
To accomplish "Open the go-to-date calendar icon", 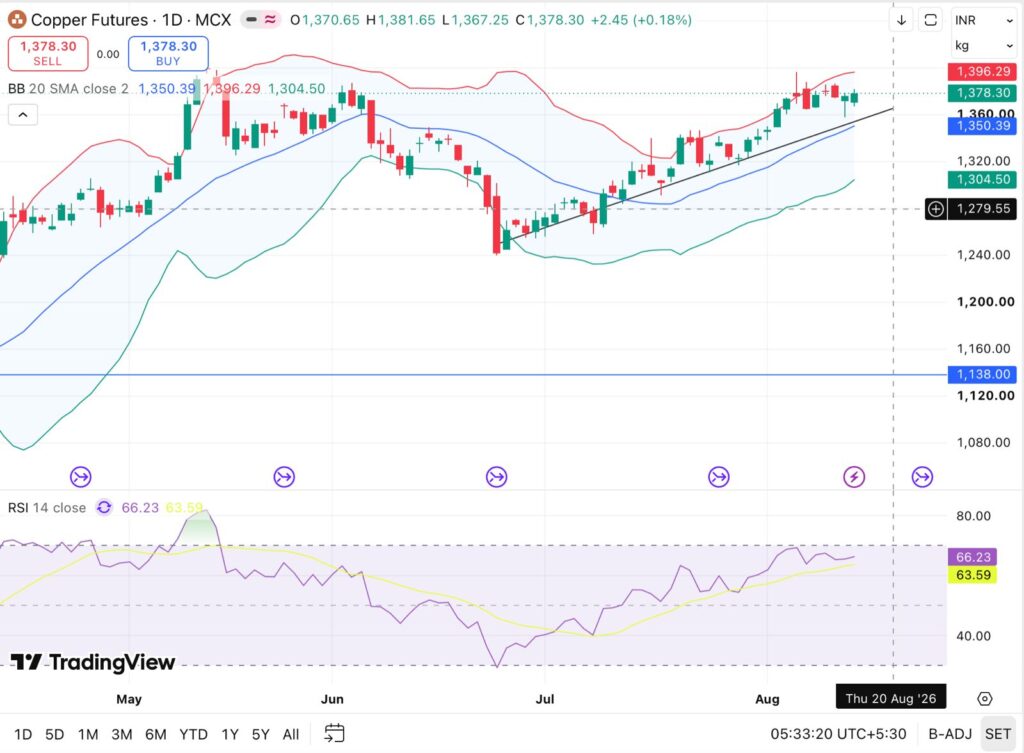I will tap(334, 733).
